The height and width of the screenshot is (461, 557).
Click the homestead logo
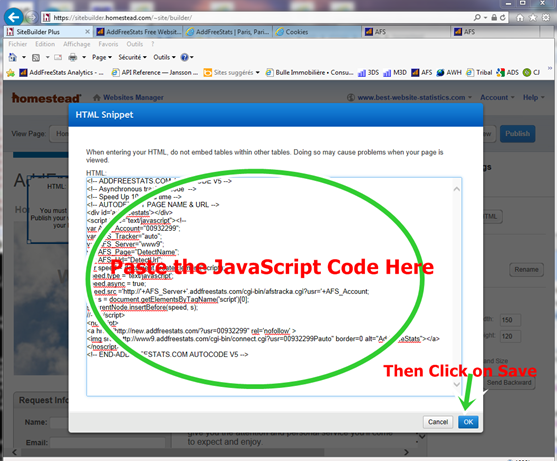click(46, 98)
